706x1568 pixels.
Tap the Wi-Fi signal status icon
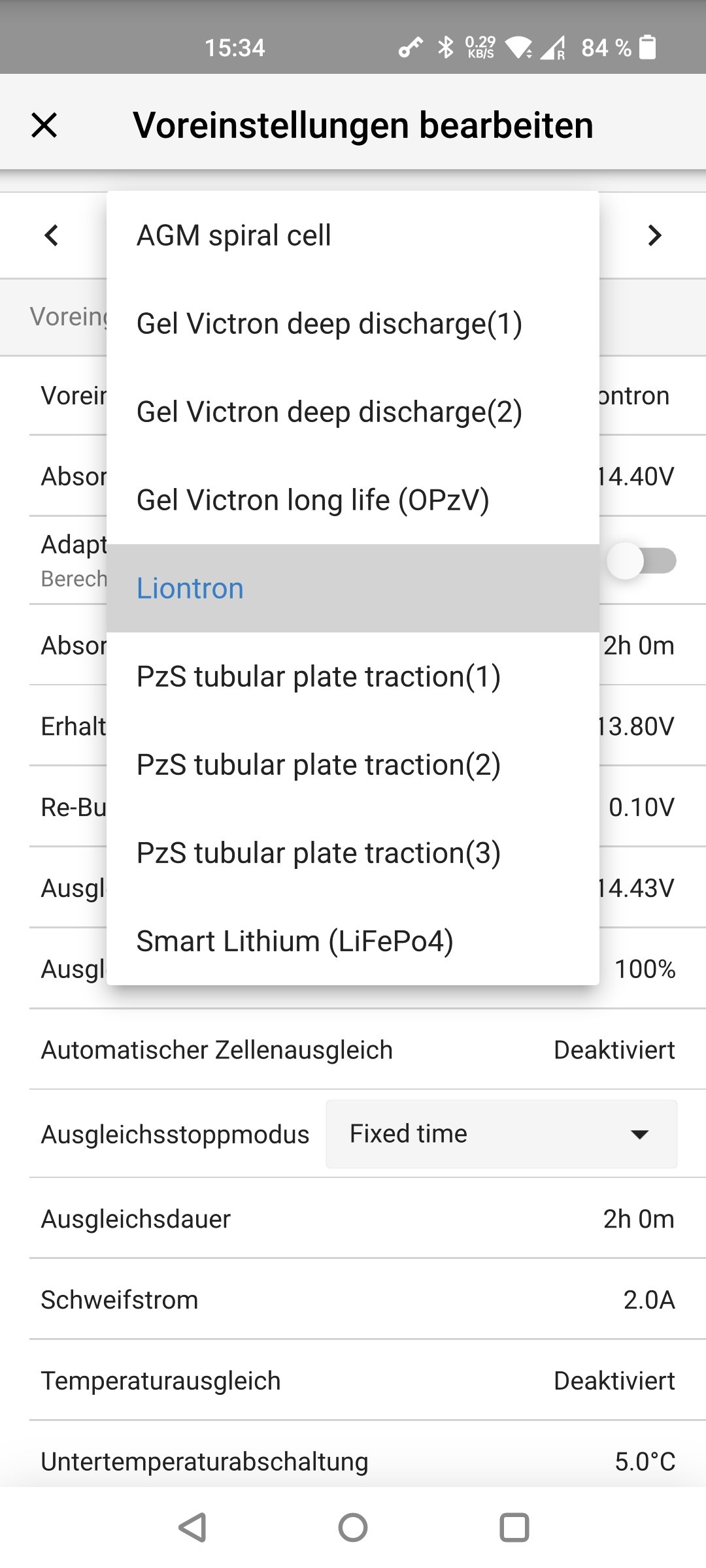(519, 47)
